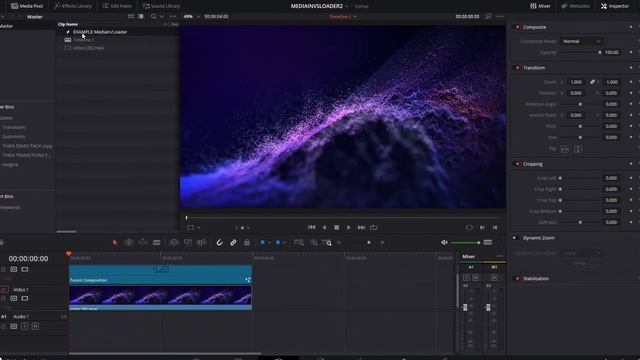Click the Replace clip tool icon
This screenshot has width=640, height=360.
tap(202, 242)
